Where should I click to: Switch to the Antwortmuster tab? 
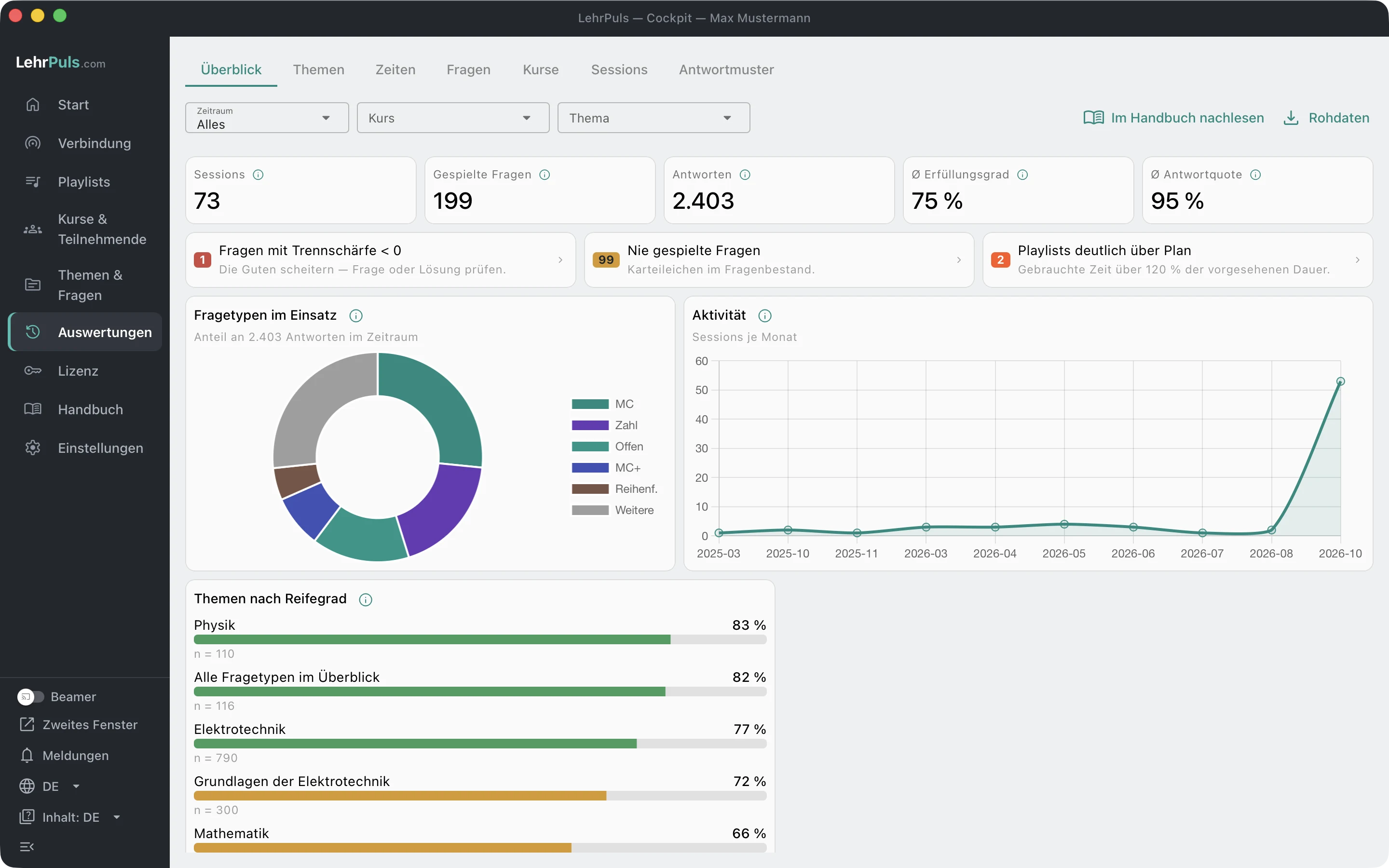pos(726,69)
